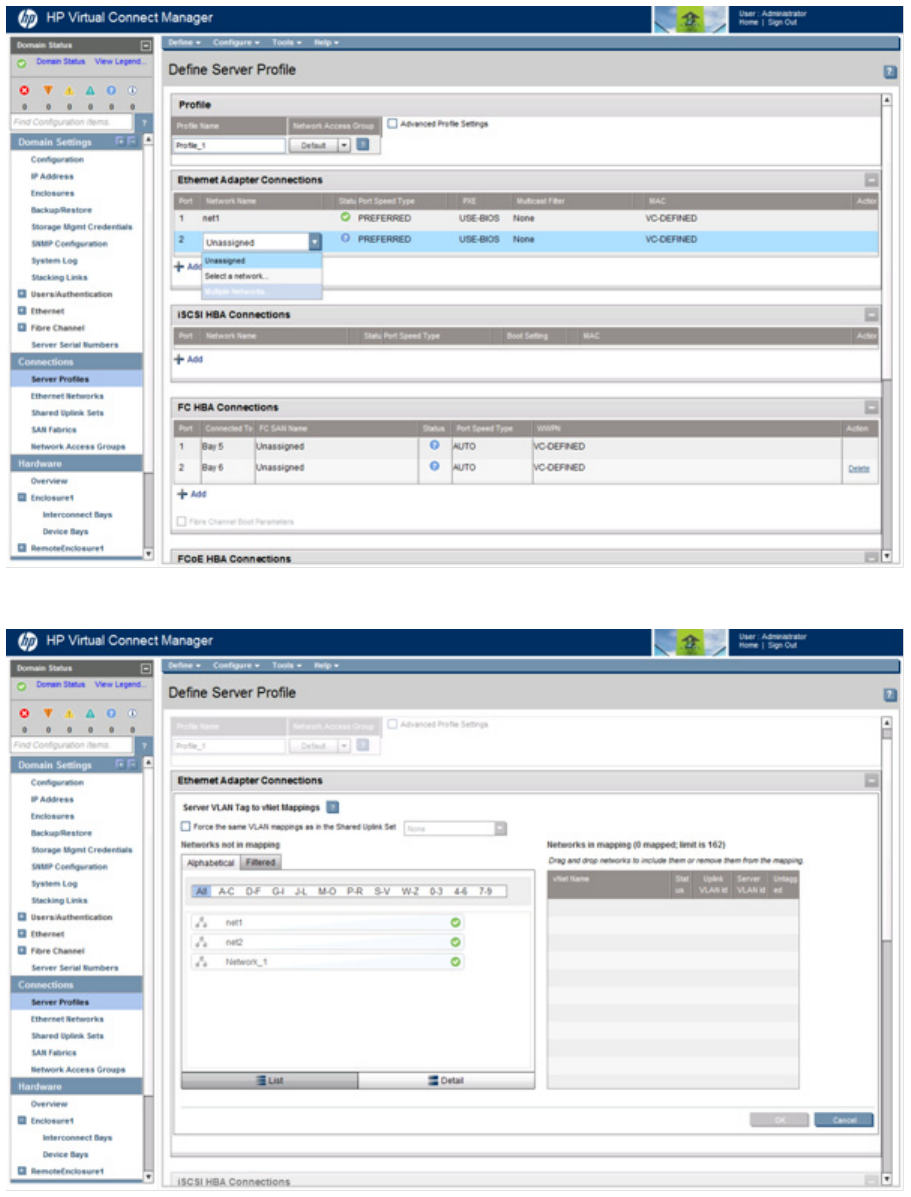Click main vertical scrollbar in lower screenshot
Screen dimensions: 911x1197
pos(887,950)
